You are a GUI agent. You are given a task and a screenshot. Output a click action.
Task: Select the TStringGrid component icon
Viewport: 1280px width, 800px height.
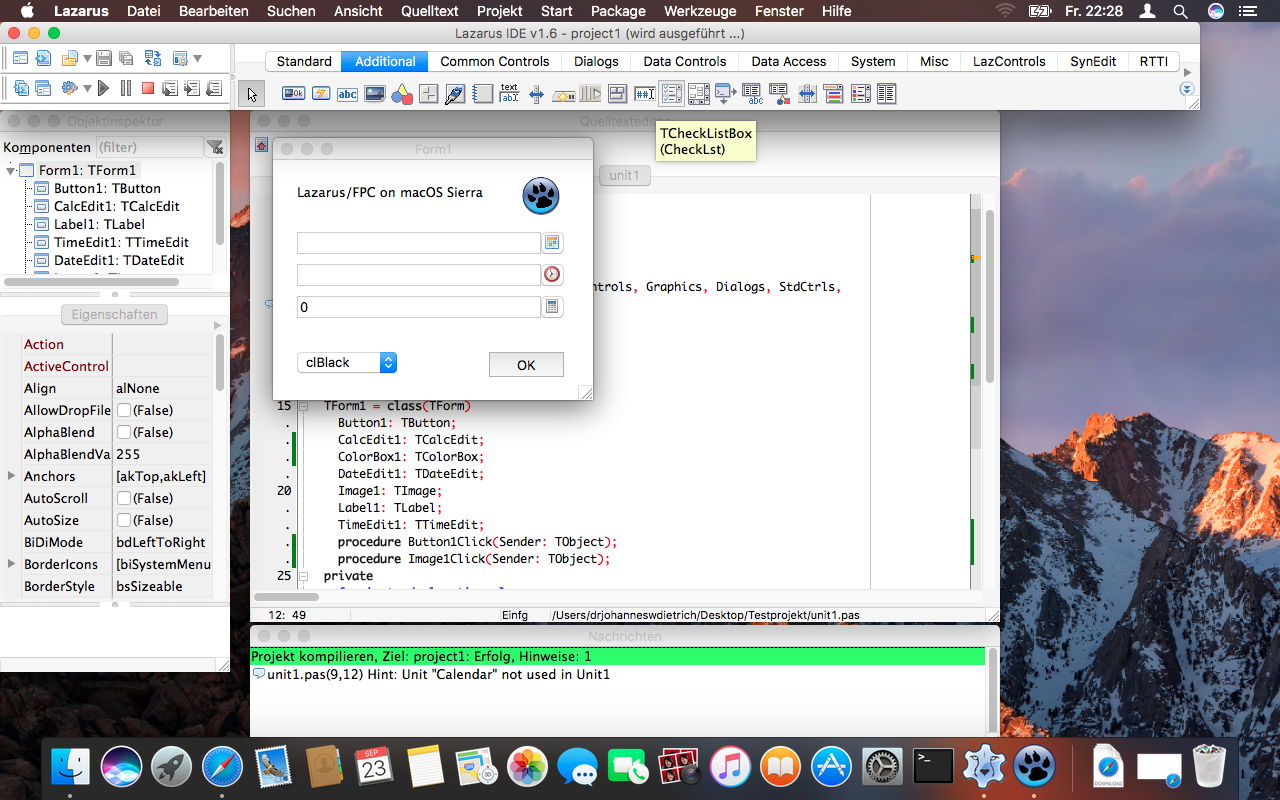[751, 94]
